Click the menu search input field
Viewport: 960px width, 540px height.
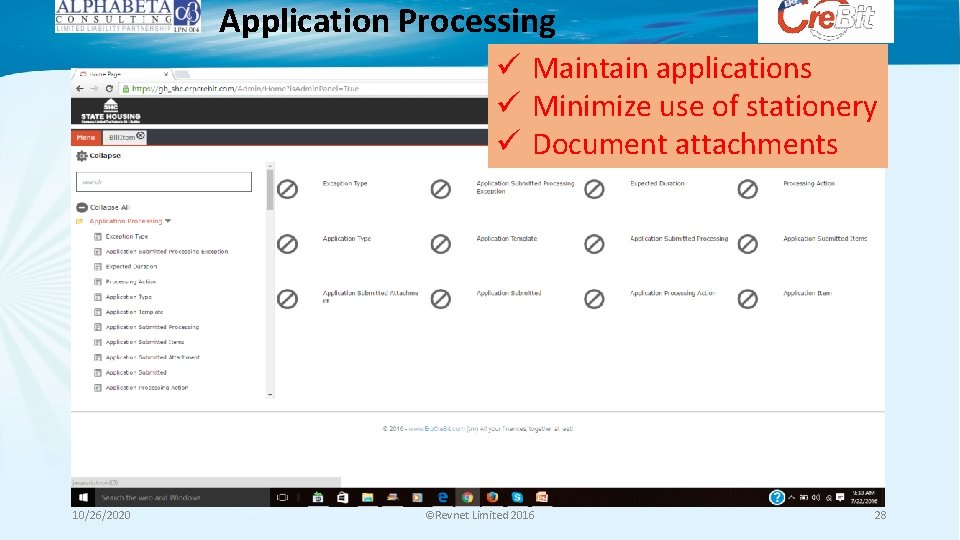tap(163, 182)
